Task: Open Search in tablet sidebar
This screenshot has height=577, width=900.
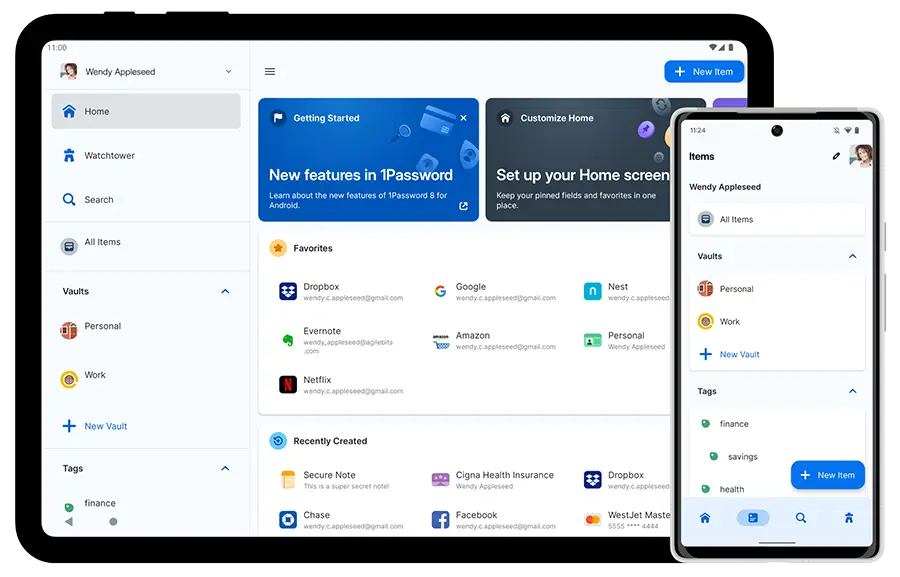Action: tap(146, 200)
